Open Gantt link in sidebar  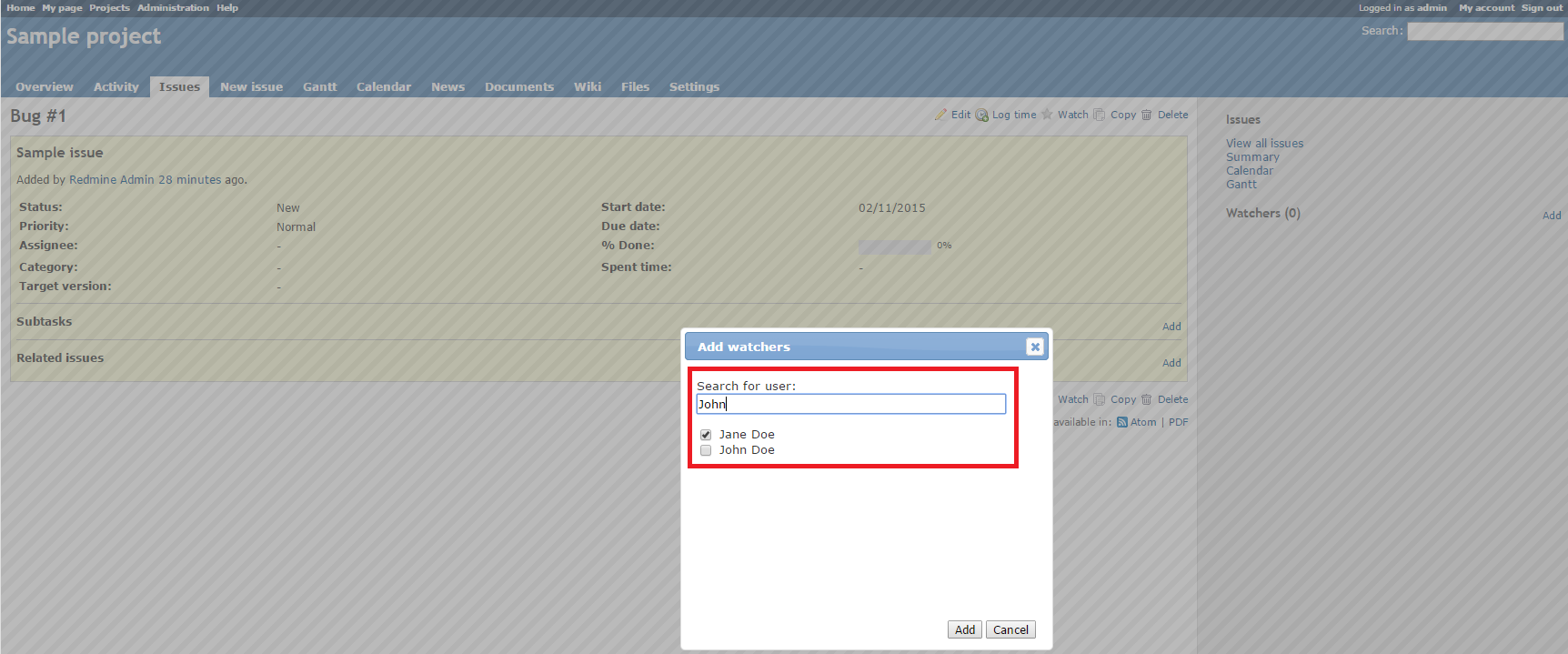click(x=1241, y=185)
